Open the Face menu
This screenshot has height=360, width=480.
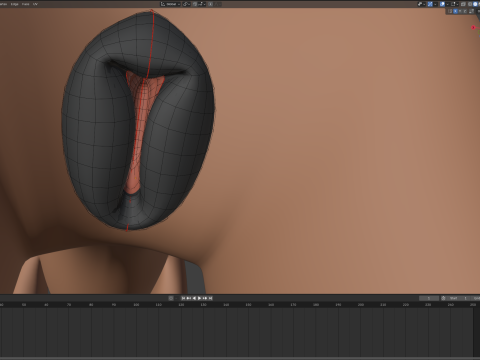(25, 4)
